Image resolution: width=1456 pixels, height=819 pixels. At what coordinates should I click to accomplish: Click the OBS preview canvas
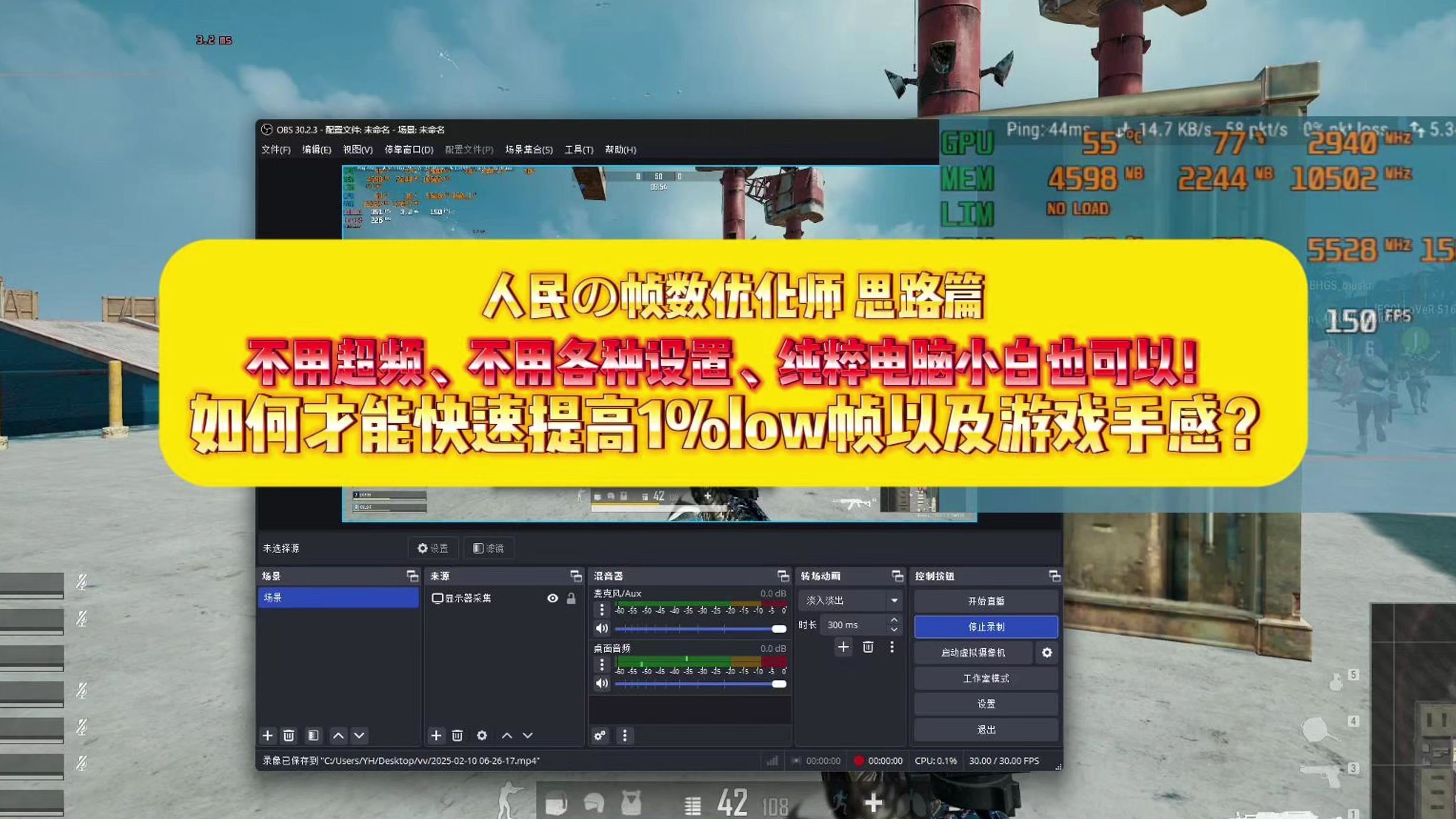(x=659, y=343)
